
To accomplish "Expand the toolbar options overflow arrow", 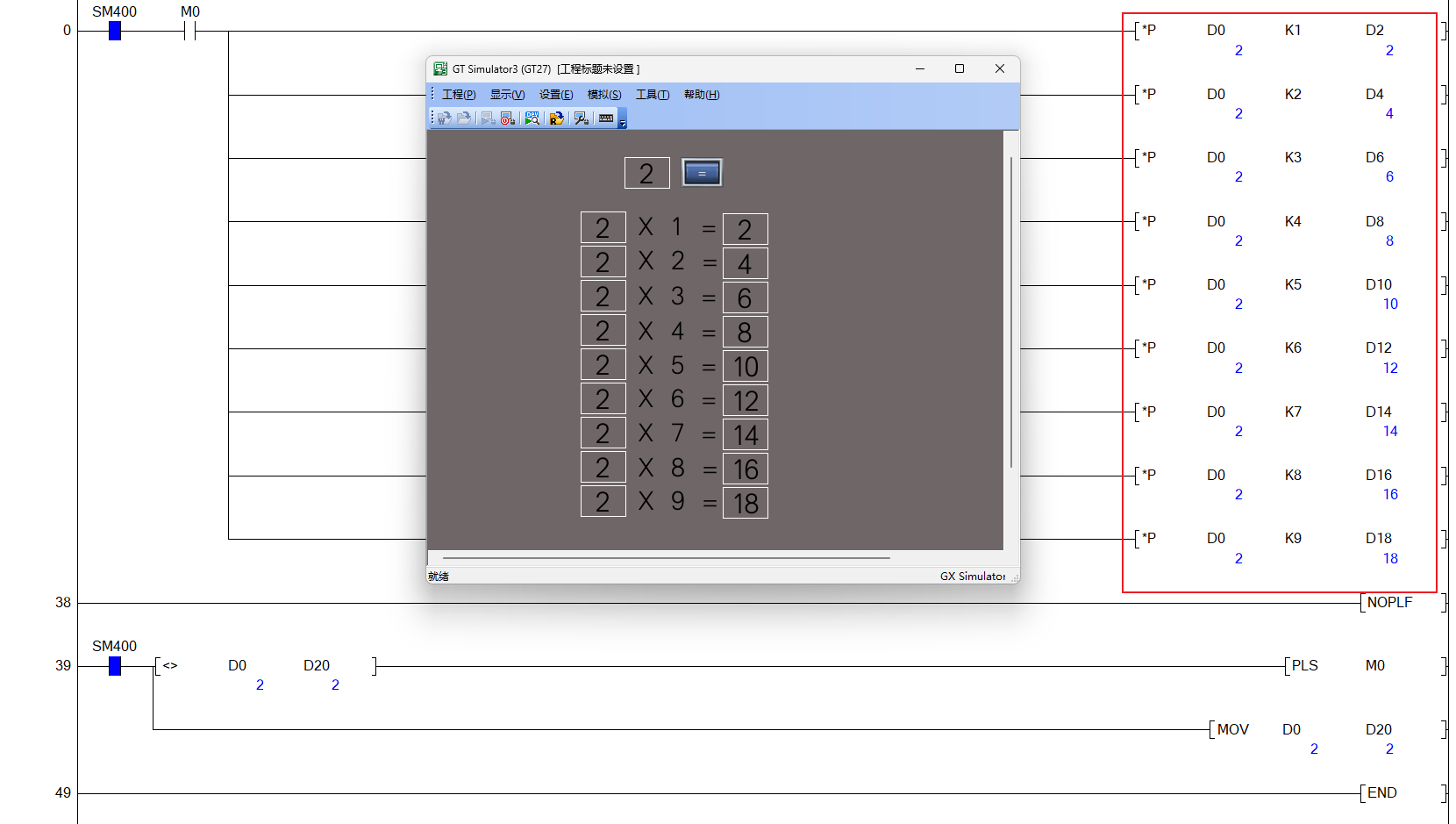I will [x=623, y=120].
